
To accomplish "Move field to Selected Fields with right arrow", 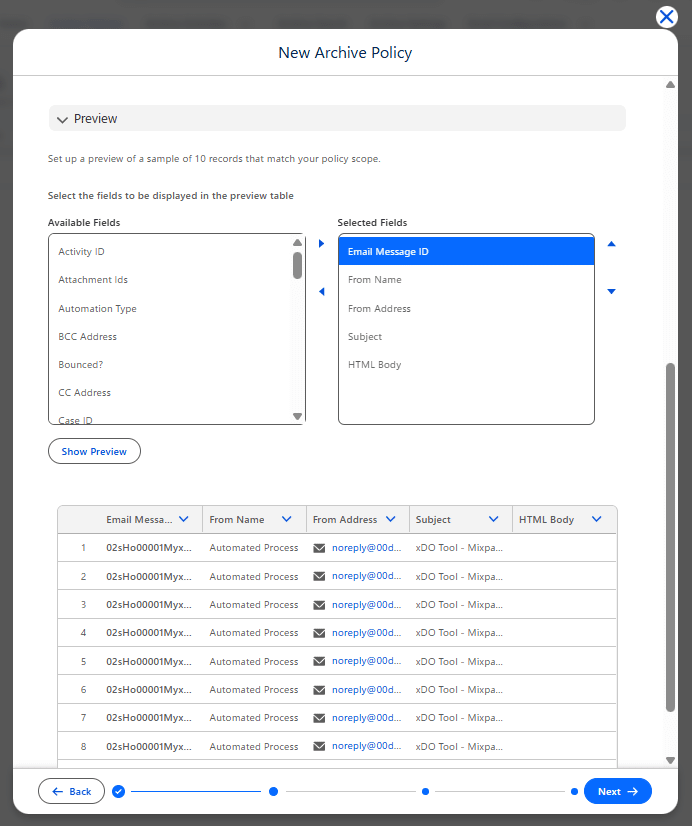I will click(x=321, y=243).
